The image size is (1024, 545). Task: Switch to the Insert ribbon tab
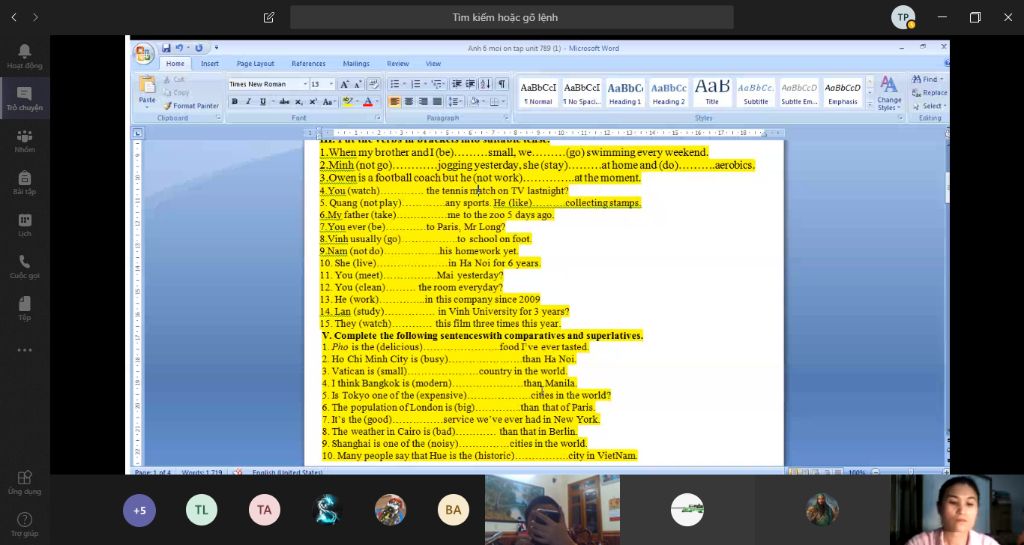click(x=210, y=63)
